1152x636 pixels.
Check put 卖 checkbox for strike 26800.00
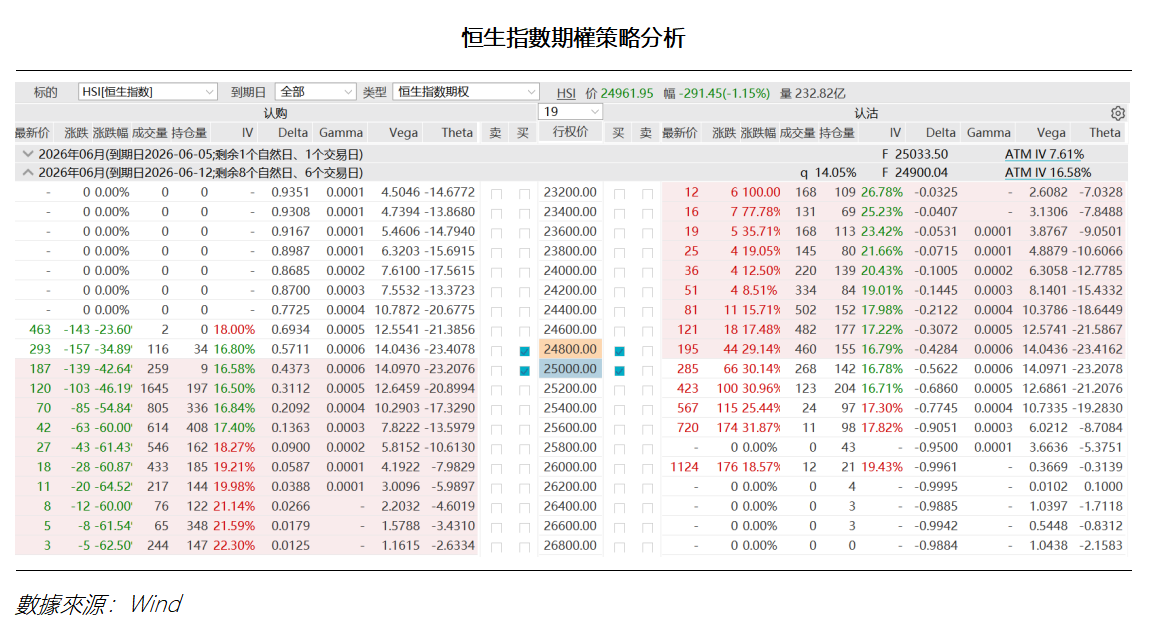(647, 547)
